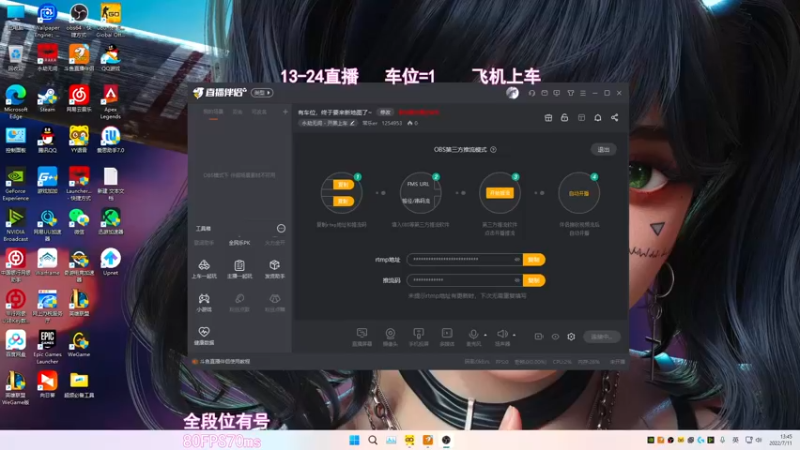Reveal the stream key with the eye icon
This screenshot has height=450, width=800.
(517, 280)
